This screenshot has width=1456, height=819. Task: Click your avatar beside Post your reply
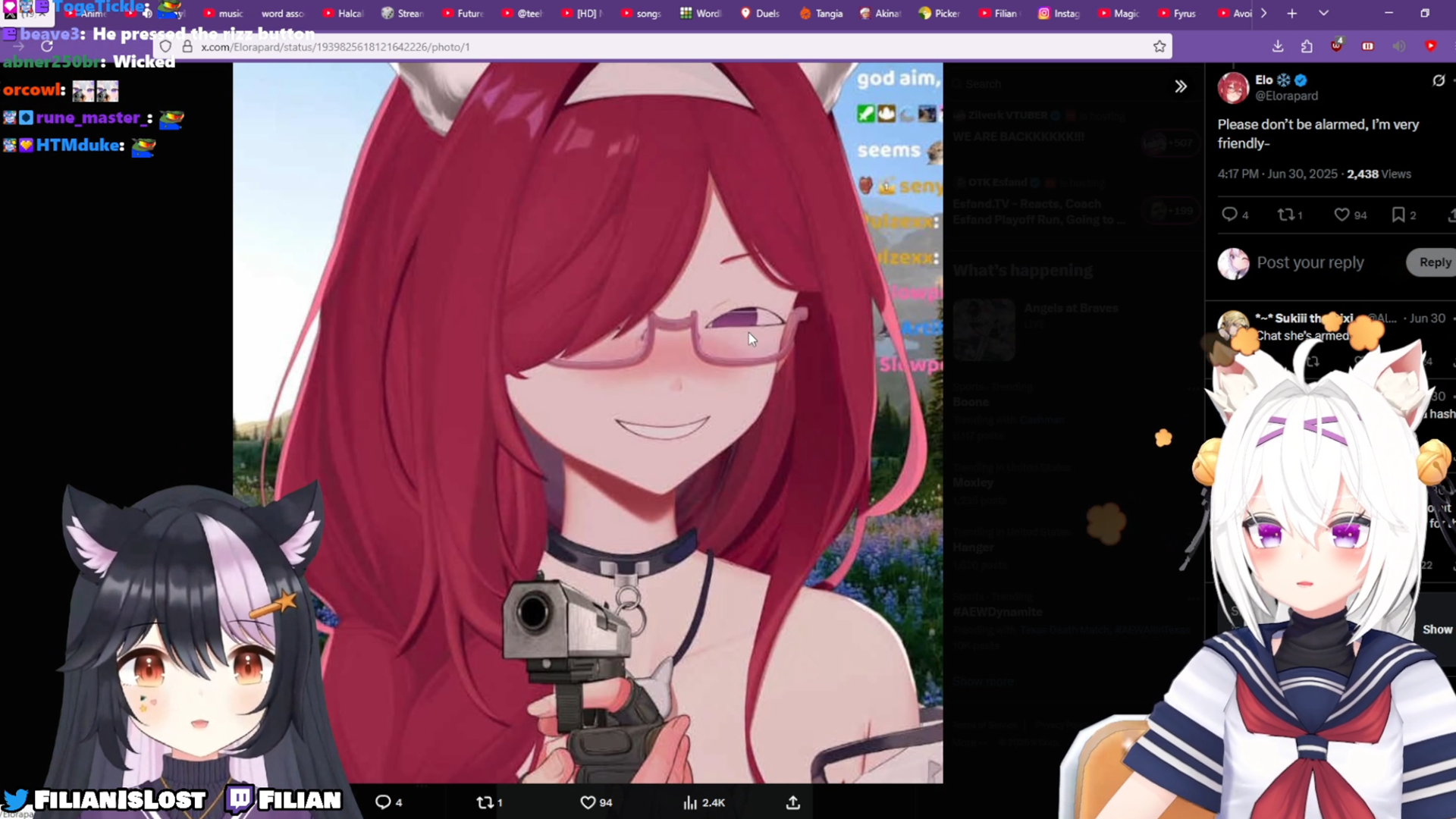pos(1233,263)
